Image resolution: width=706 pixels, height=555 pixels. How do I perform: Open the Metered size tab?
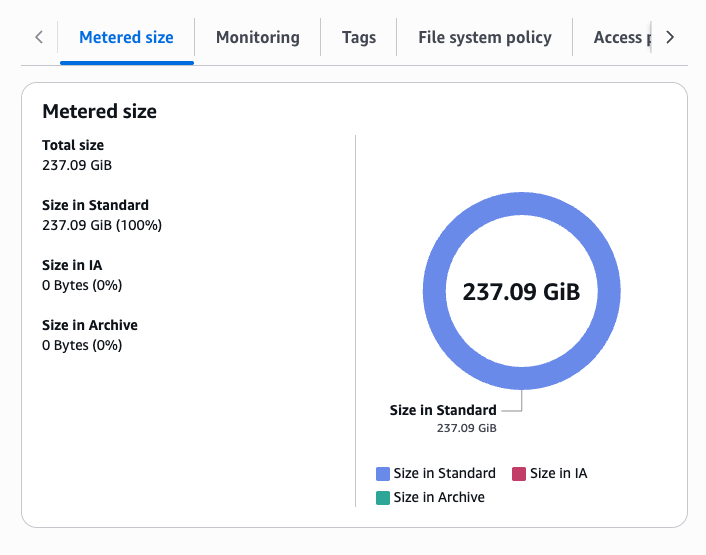pos(127,37)
